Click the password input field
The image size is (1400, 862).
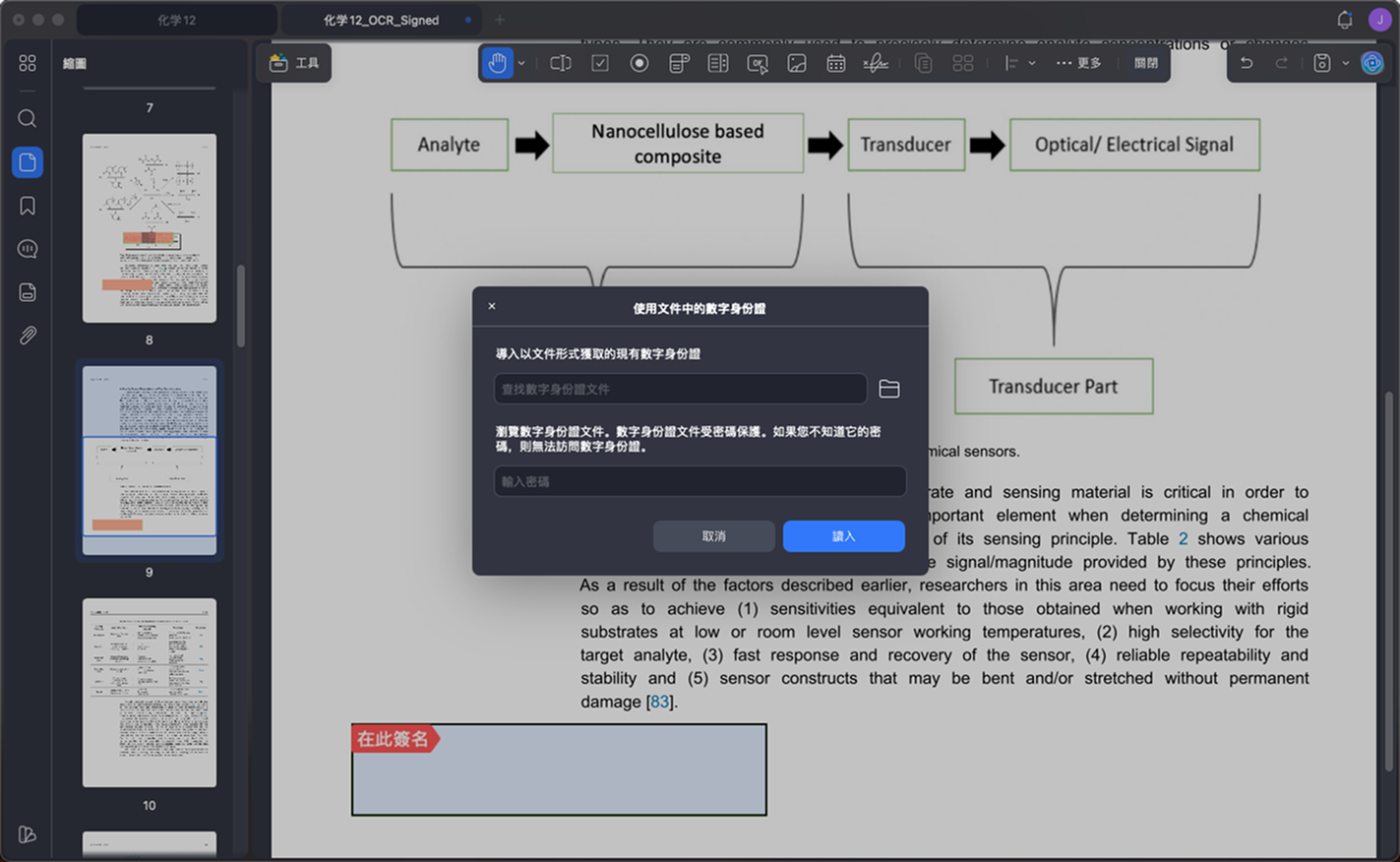tap(700, 481)
